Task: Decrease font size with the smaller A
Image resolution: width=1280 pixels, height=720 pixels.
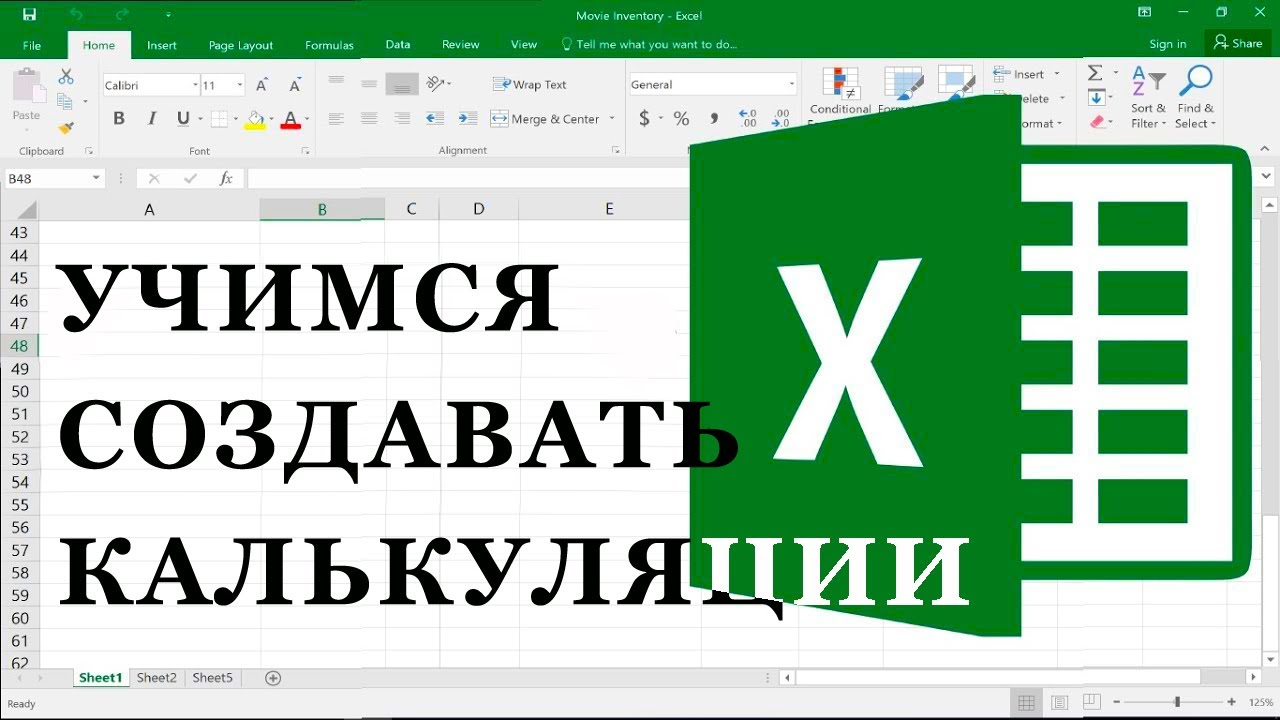Action: [294, 85]
